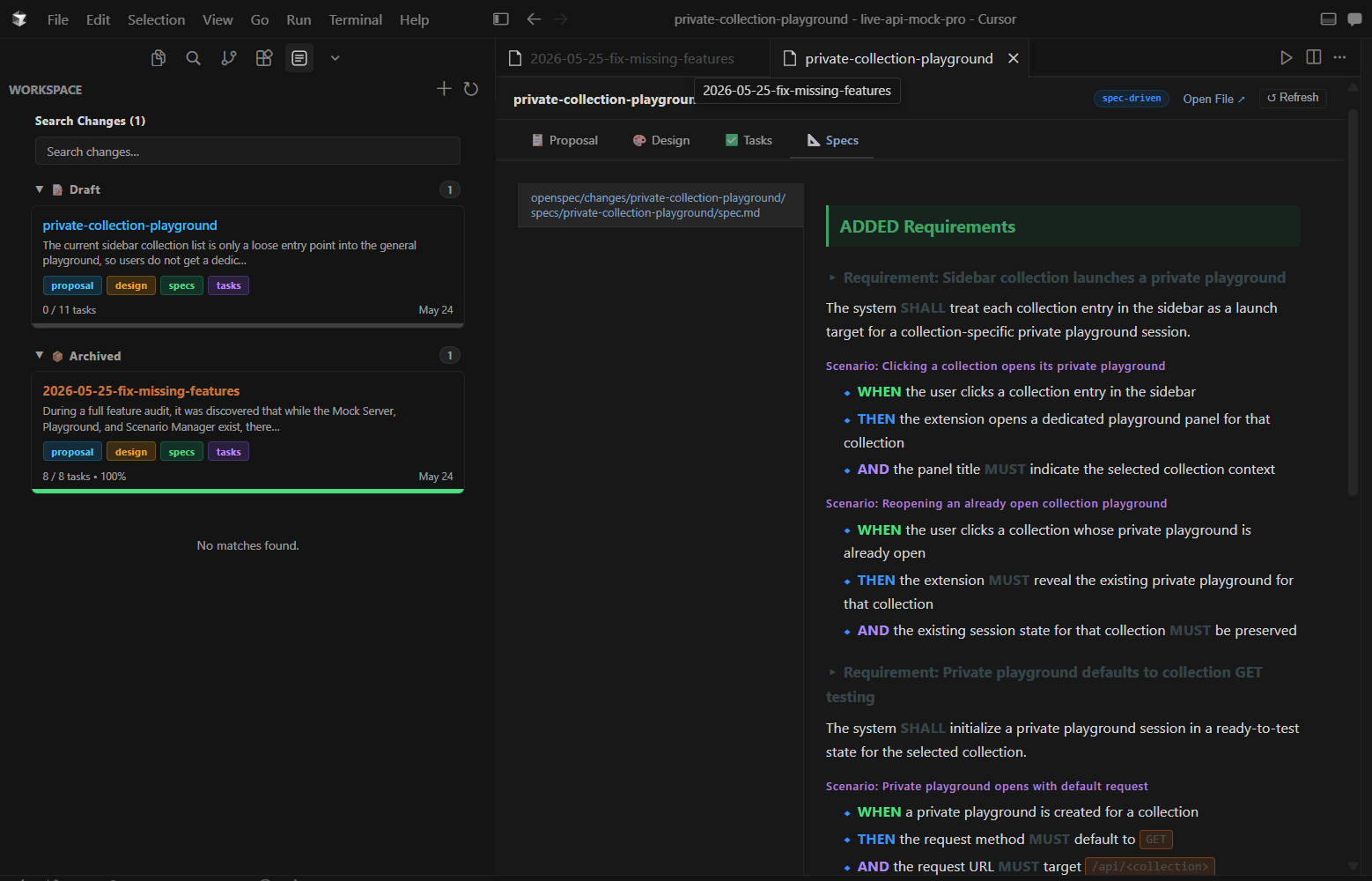Open the Search magnifier icon in sidebar toolbar
The width and height of the screenshot is (1372, 881).
coord(194,58)
